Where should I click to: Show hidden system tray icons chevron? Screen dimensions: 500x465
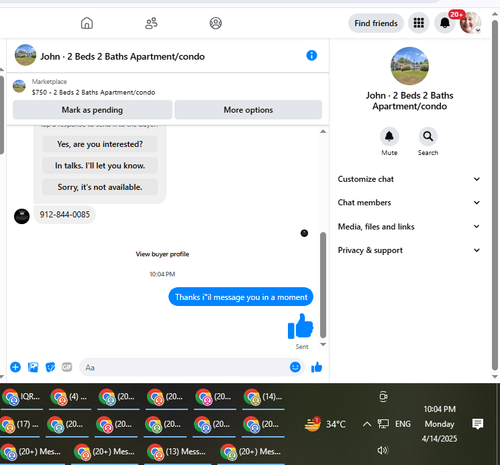pyautogui.click(x=367, y=424)
